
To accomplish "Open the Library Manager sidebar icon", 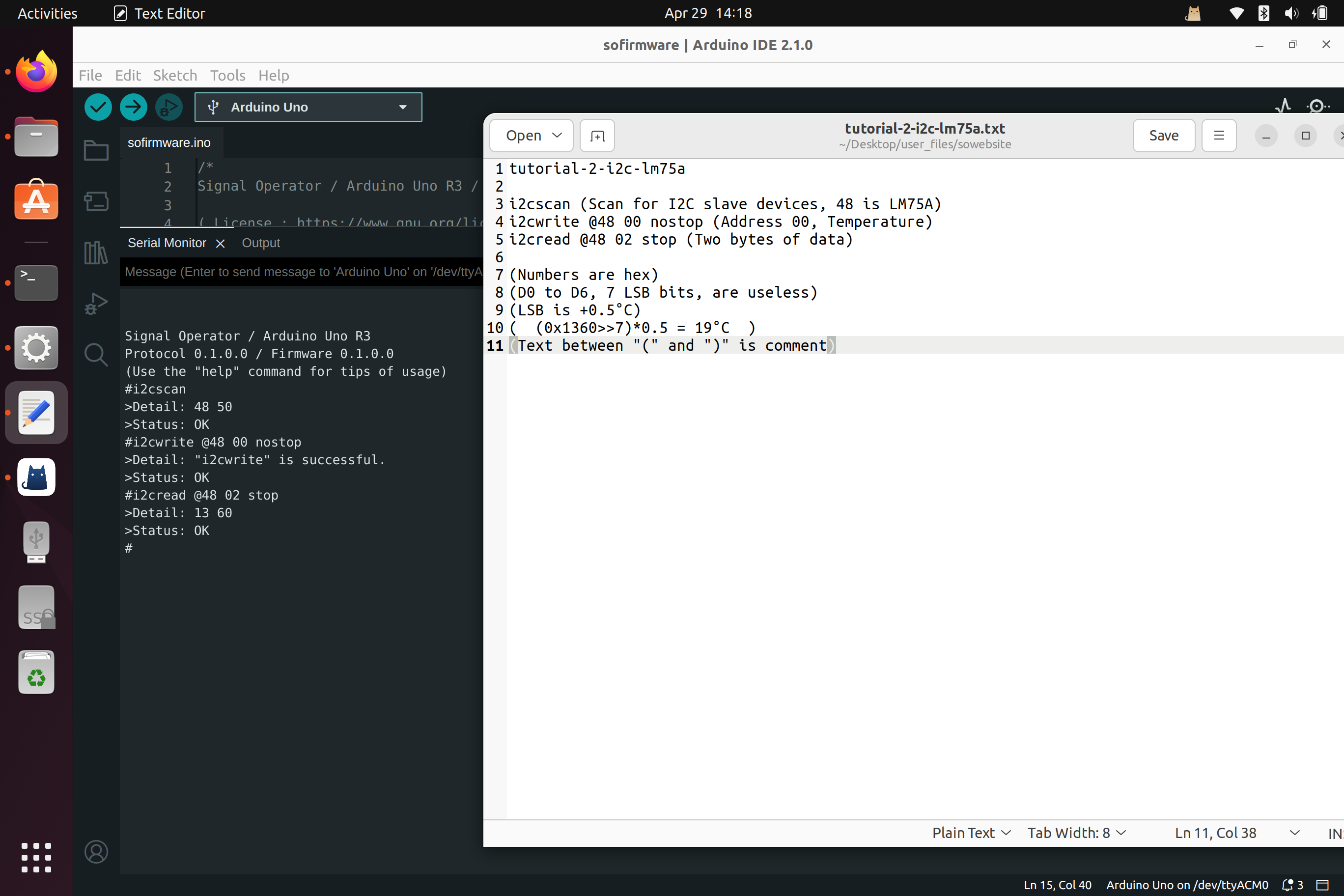I will pyautogui.click(x=96, y=252).
